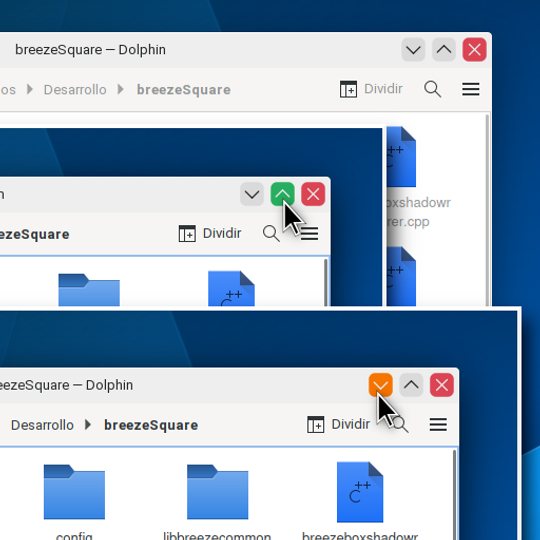The image size is (540, 540).
Task: Select the C++ file icon in middle window
Action: (x=231, y=289)
